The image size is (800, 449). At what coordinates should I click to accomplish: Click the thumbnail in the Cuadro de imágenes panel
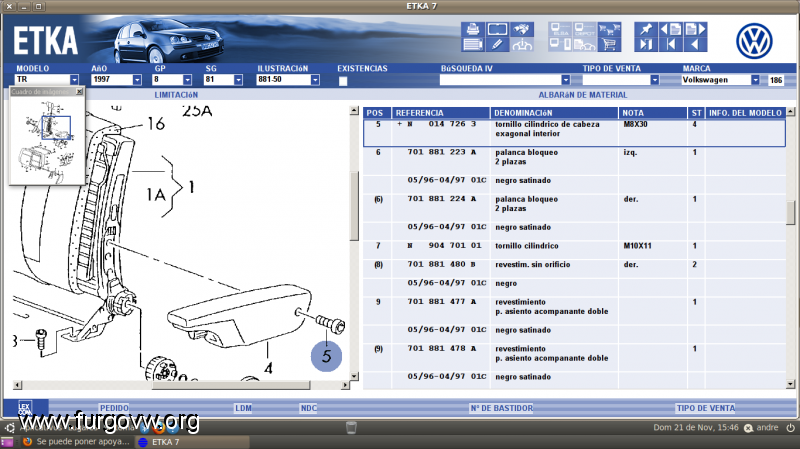(x=47, y=141)
